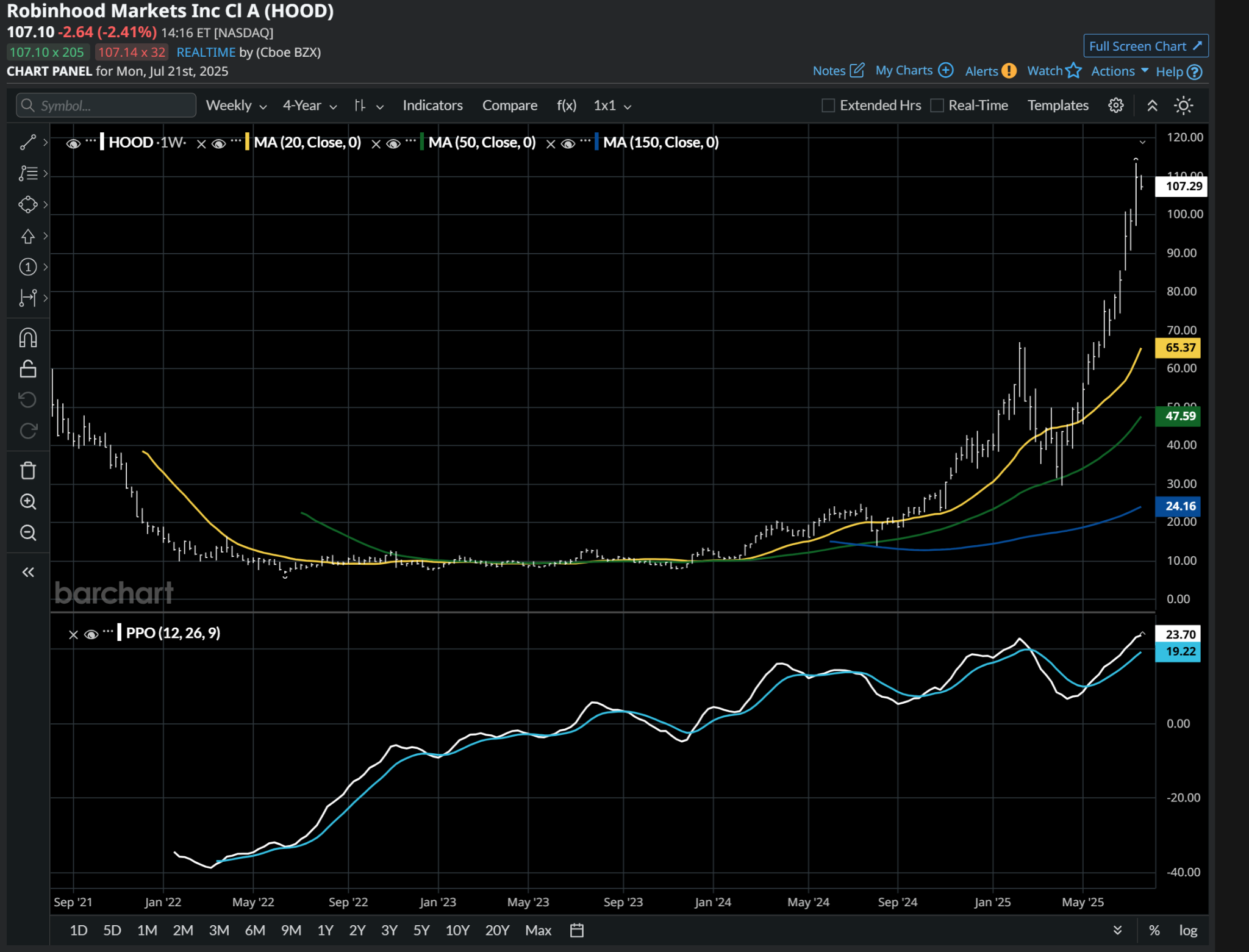Click the blue MA (150) color marker
The width and height of the screenshot is (1249, 952).
[x=596, y=142]
